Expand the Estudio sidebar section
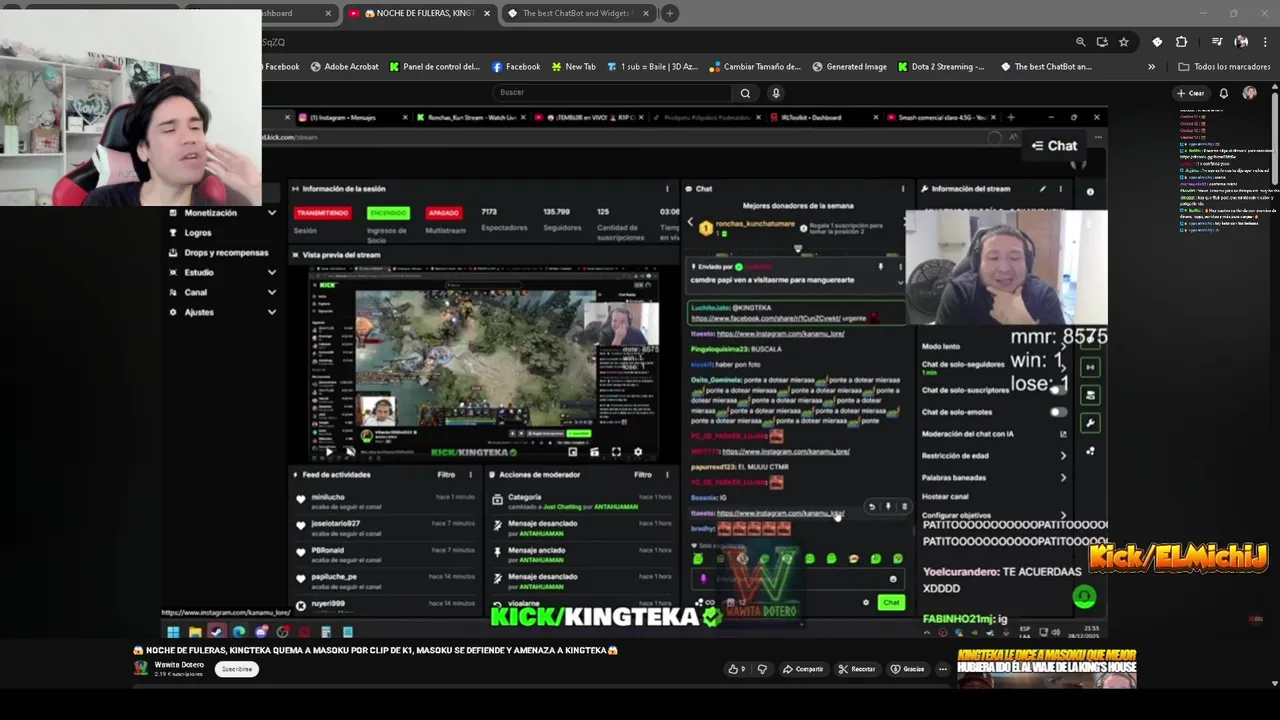The width and height of the screenshot is (1280, 720). (272, 272)
